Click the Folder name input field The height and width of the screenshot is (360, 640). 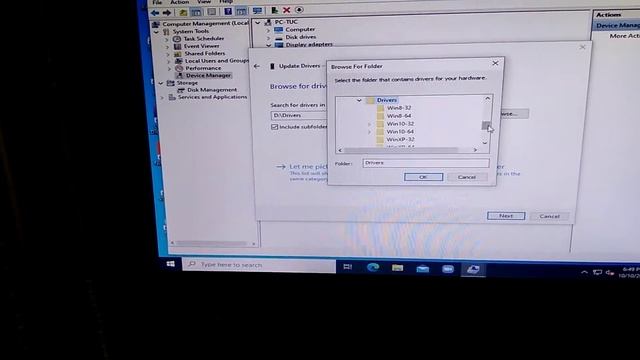click(x=426, y=163)
